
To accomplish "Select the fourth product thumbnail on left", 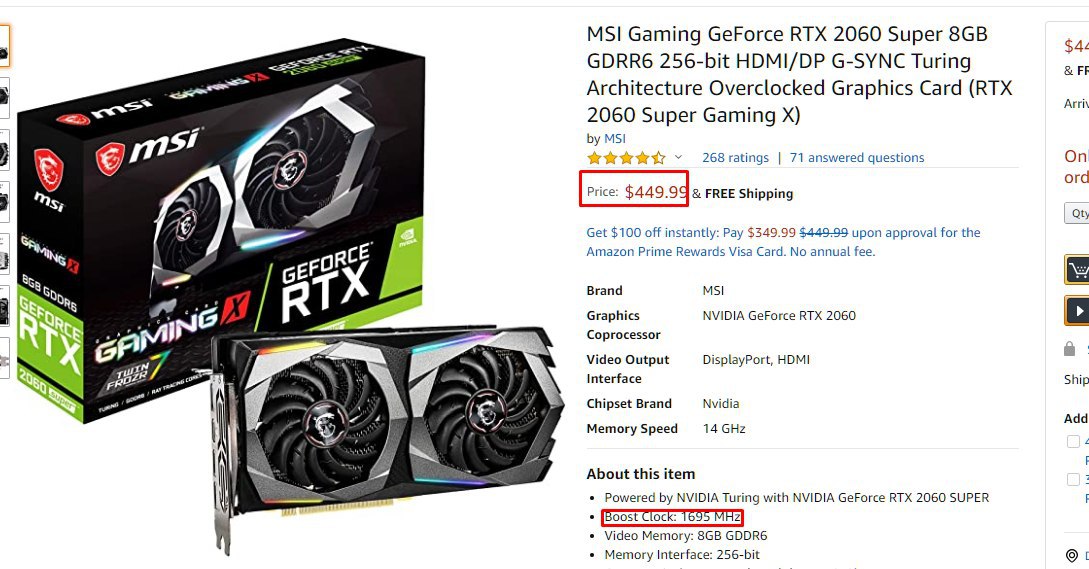I will coord(4,201).
